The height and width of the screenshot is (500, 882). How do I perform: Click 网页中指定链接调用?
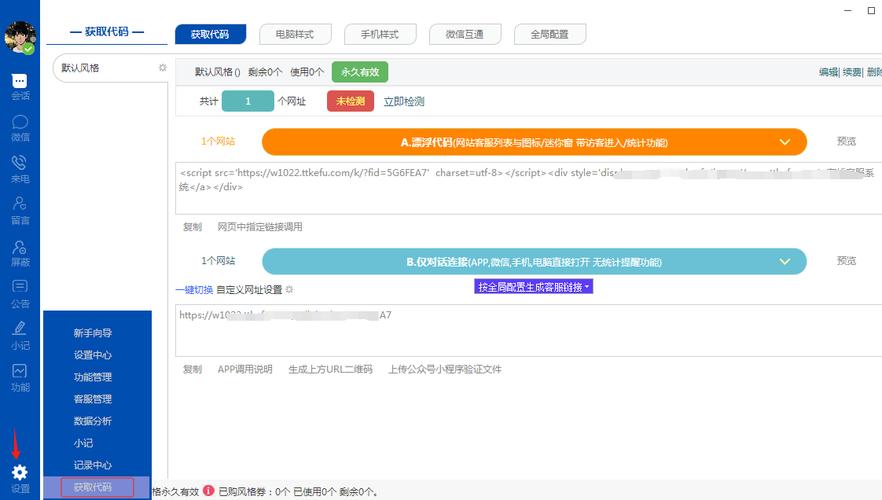click(x=260, y=227)
